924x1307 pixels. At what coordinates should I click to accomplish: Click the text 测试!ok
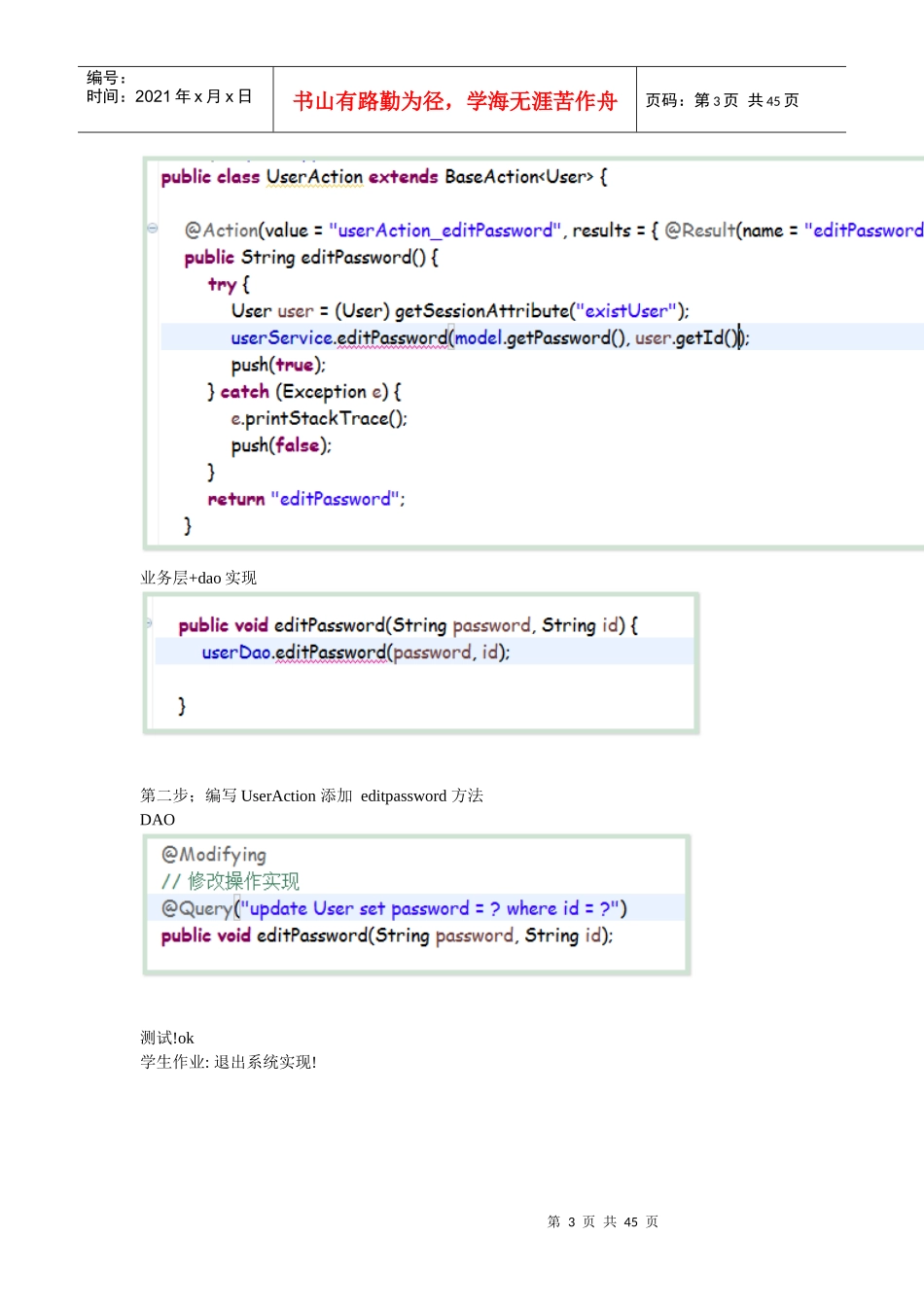tap(167, 1038)
